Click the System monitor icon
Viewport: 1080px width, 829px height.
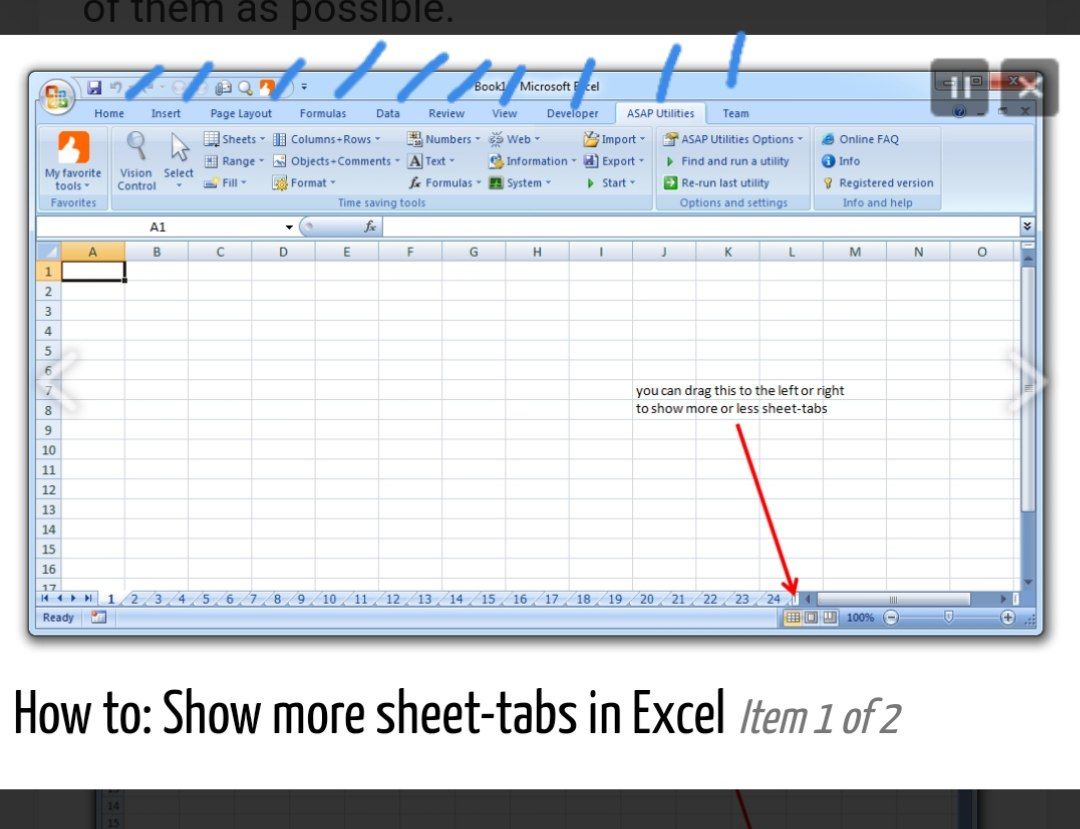496,183
